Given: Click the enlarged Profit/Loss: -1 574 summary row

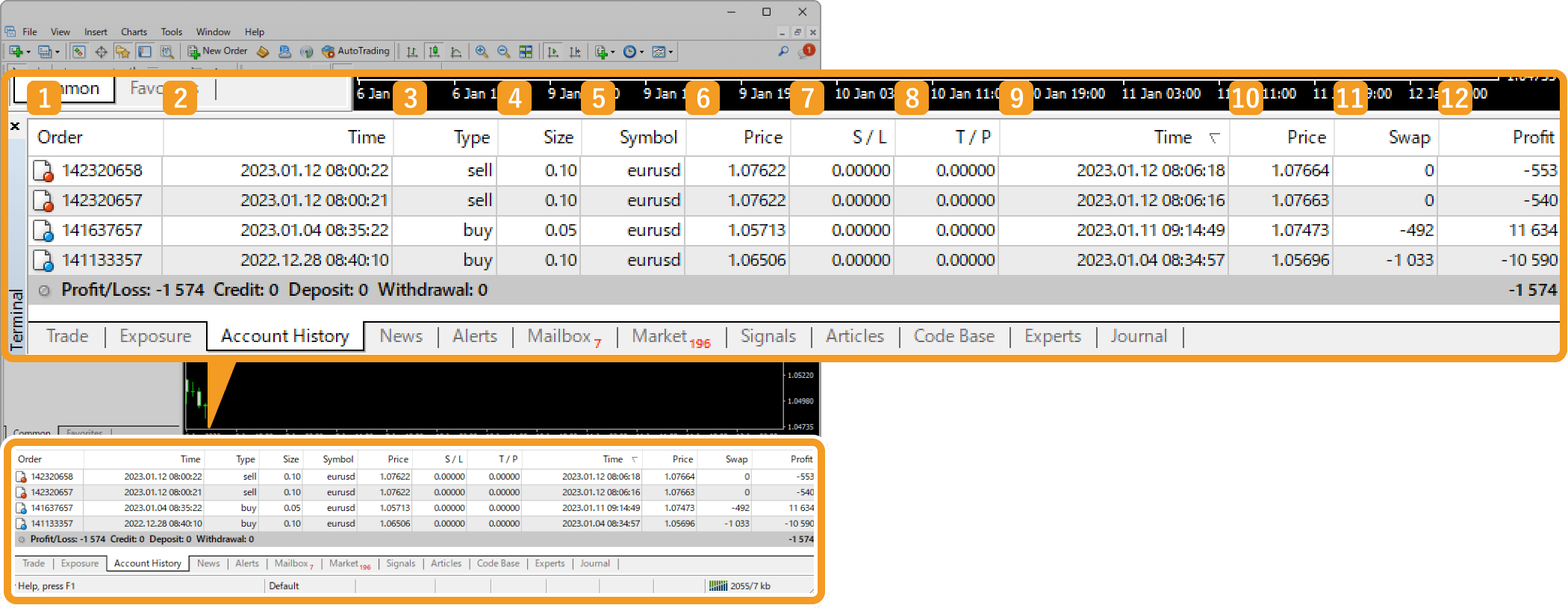Looking at the screenshot, I should (x=794, y=290).
